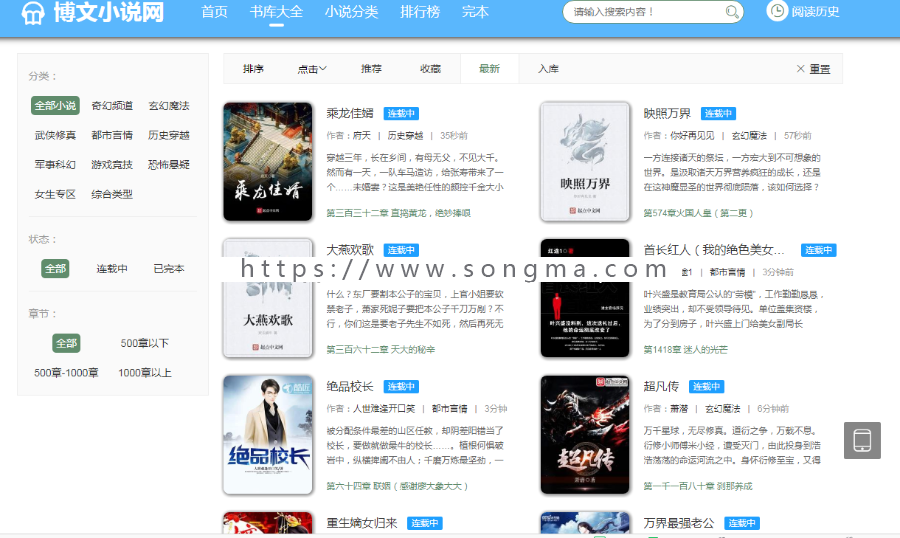This screenshot has width=900, height=538.
Task: Sort by 推荐
Action: click(371, 69)
